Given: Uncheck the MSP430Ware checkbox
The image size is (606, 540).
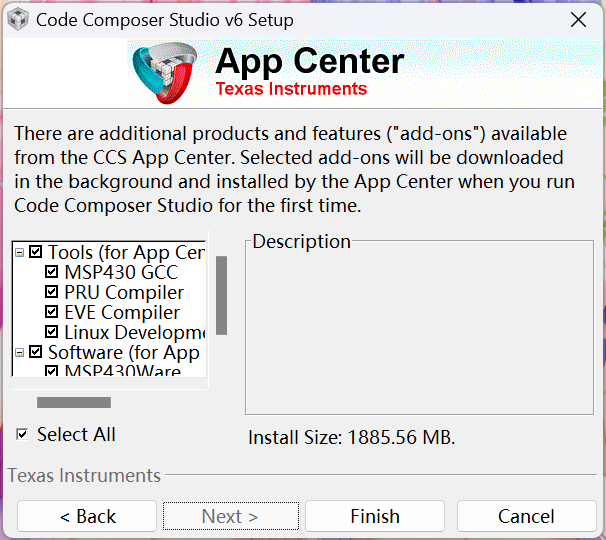Looking at the screenshot, I should click(51, 371).
